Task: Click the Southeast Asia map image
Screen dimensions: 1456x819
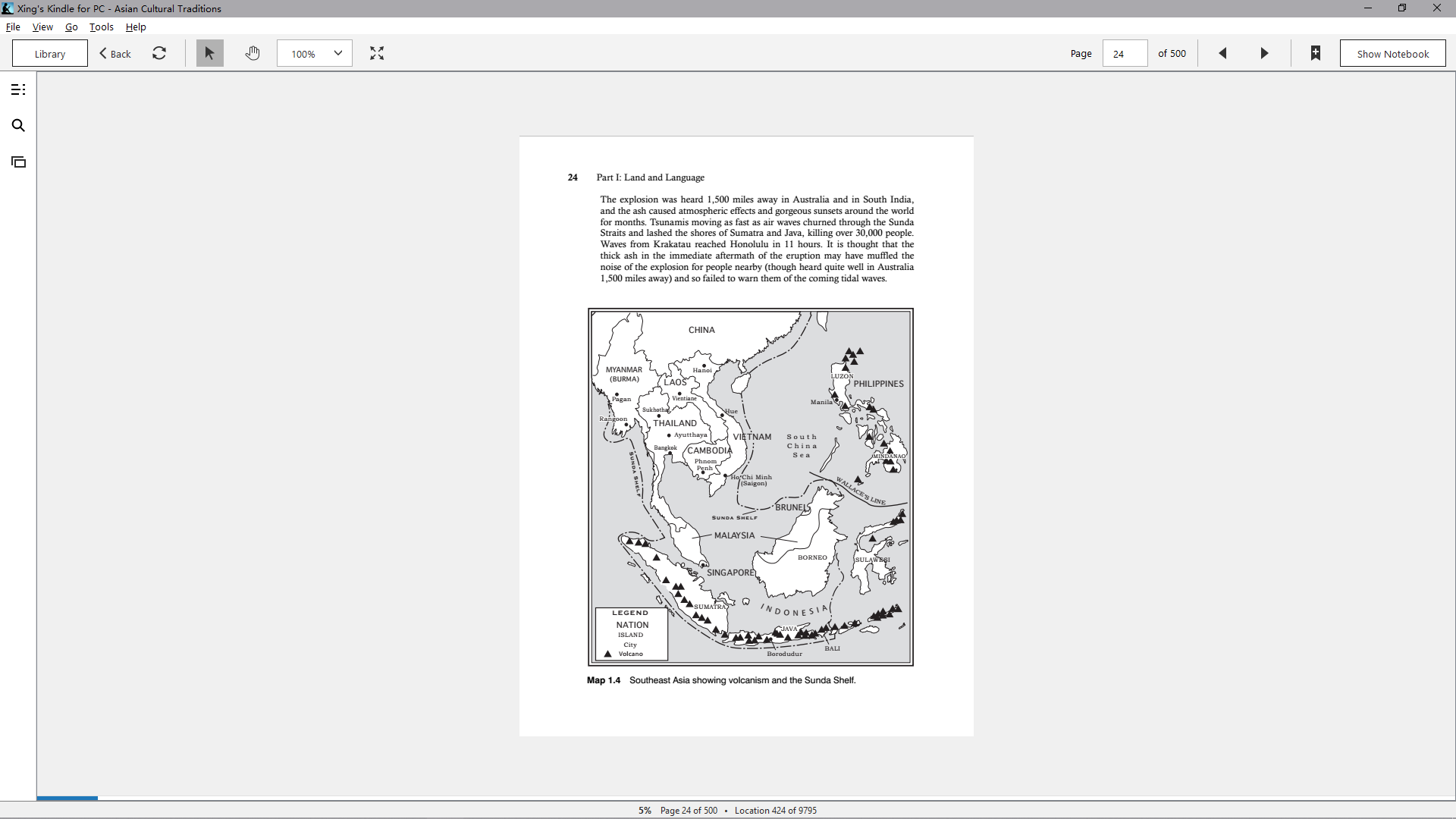Action: tap(751, 487)
